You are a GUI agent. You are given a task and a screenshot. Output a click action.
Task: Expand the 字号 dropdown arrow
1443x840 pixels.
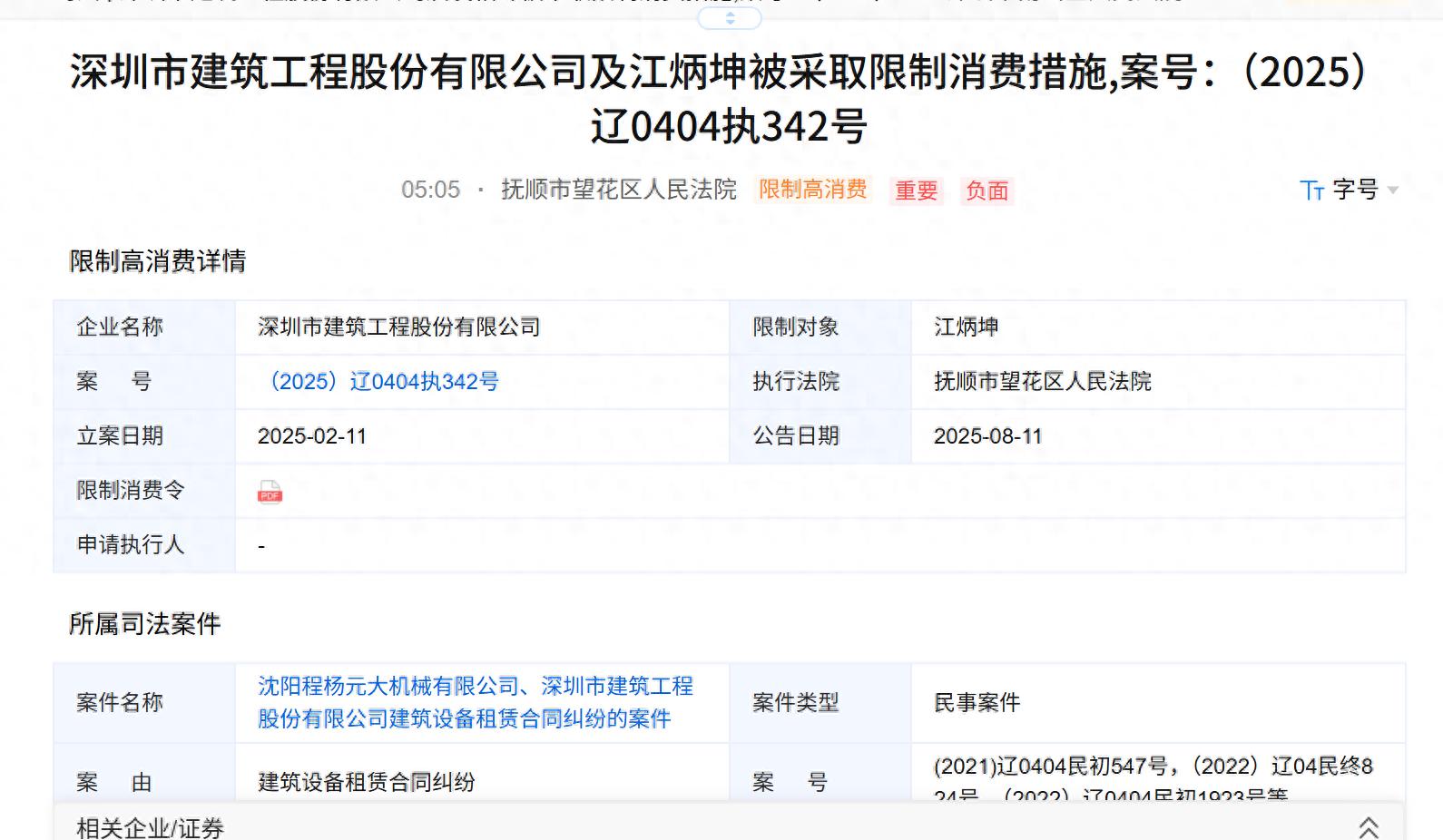tap(1393, 190)
